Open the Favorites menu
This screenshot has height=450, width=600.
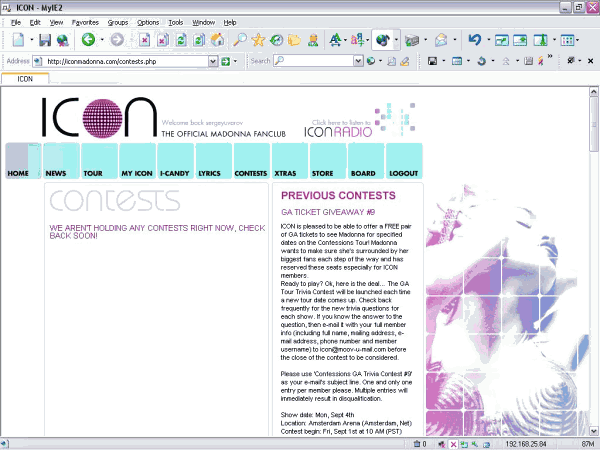(x=85, y=23)
